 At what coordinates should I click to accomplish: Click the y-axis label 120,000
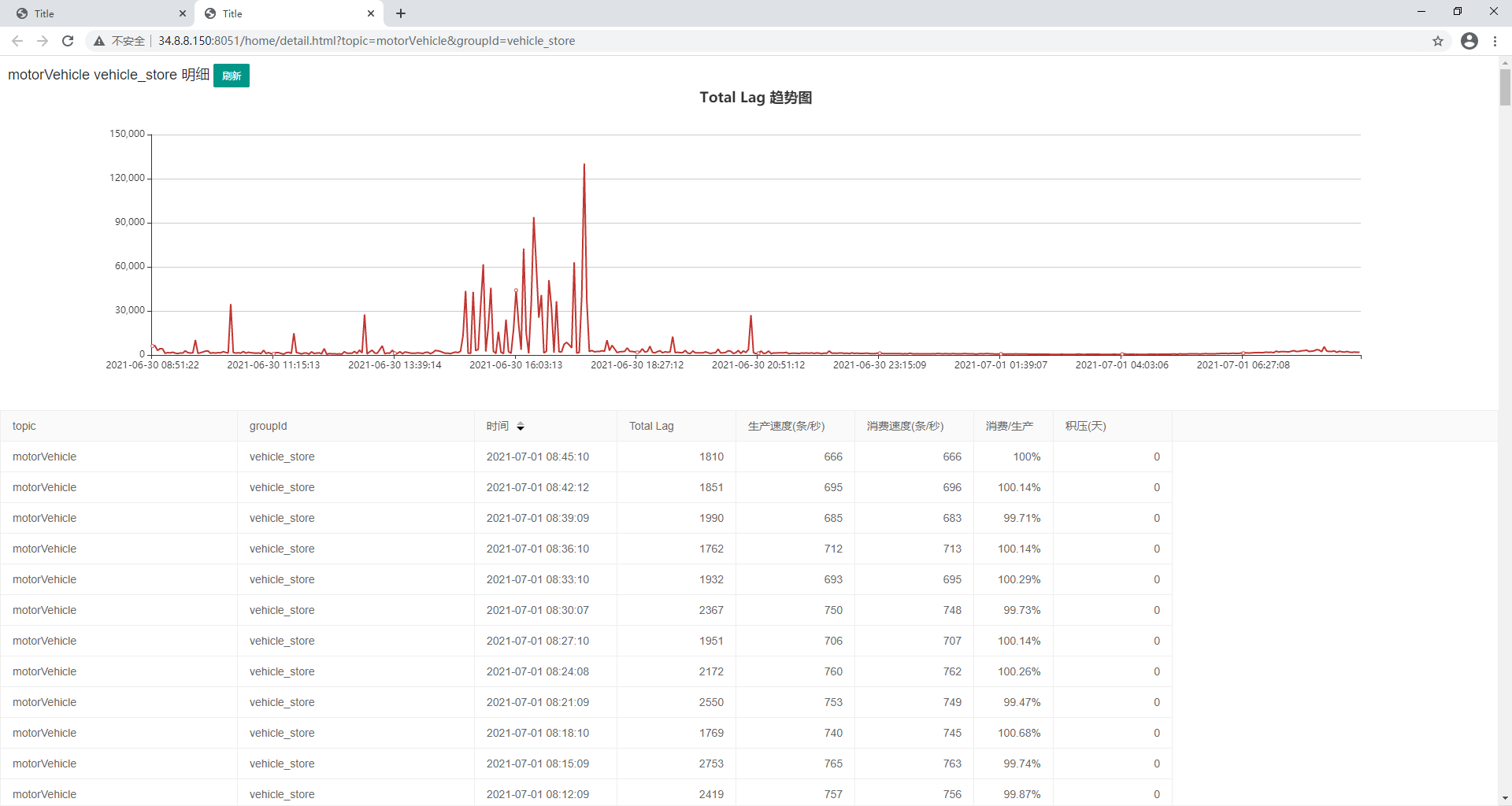tap(128, 178)
